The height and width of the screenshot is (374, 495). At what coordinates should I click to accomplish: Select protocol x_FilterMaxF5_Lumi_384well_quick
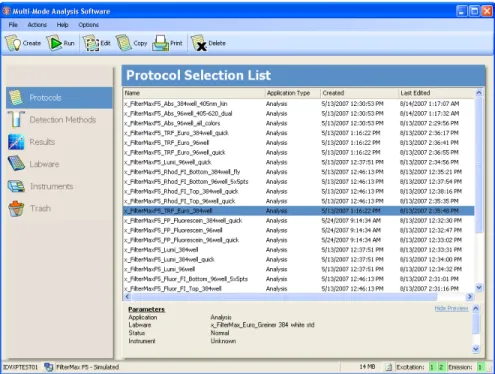click(299, 259)
